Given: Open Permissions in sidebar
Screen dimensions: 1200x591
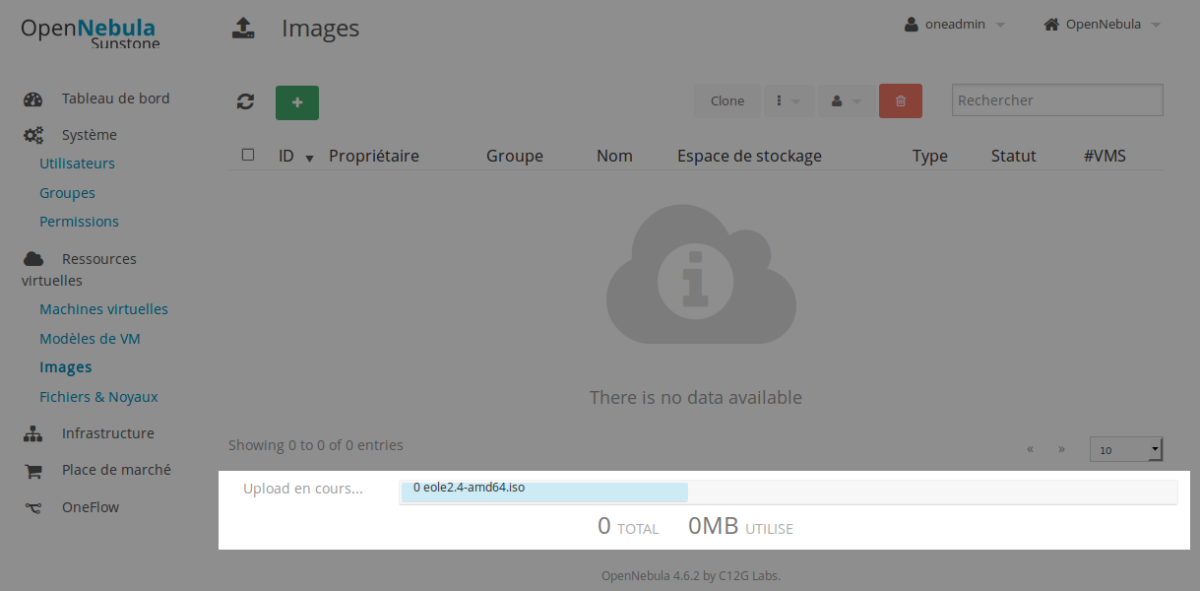Looking at the screenshot, I should (x=79, y=221).
